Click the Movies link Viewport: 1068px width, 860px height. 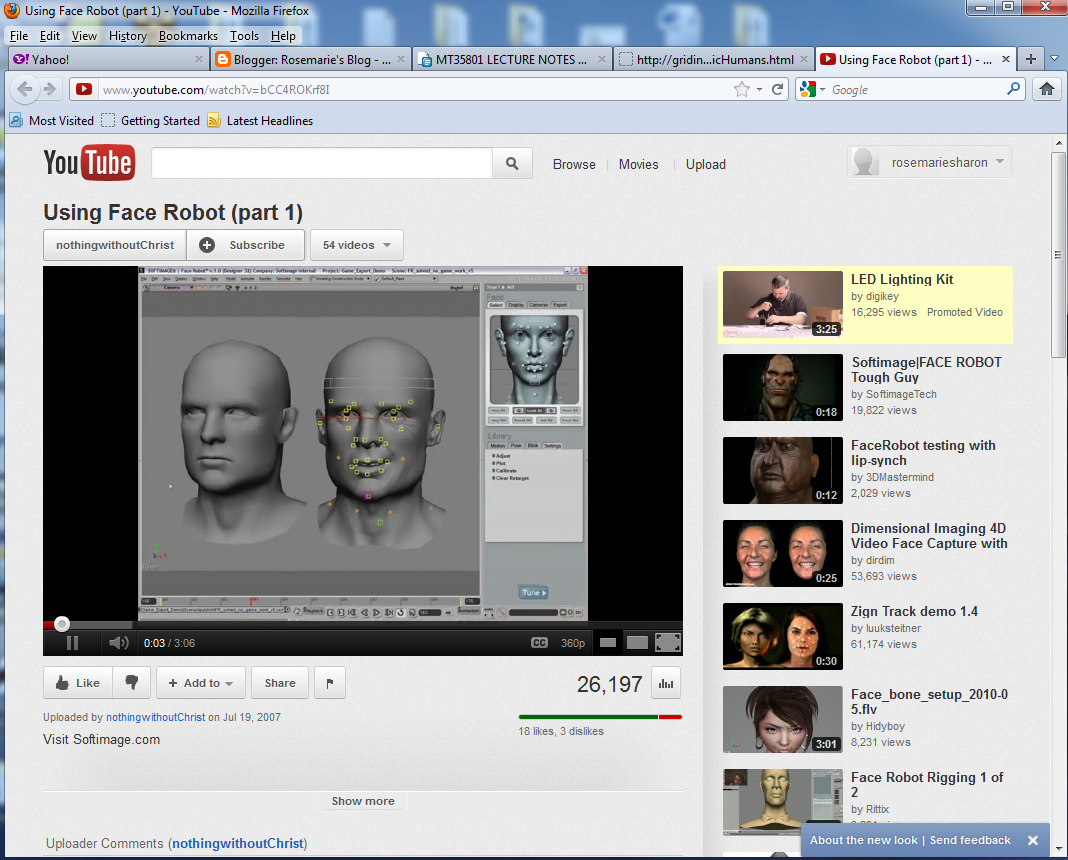pos(638,164)
